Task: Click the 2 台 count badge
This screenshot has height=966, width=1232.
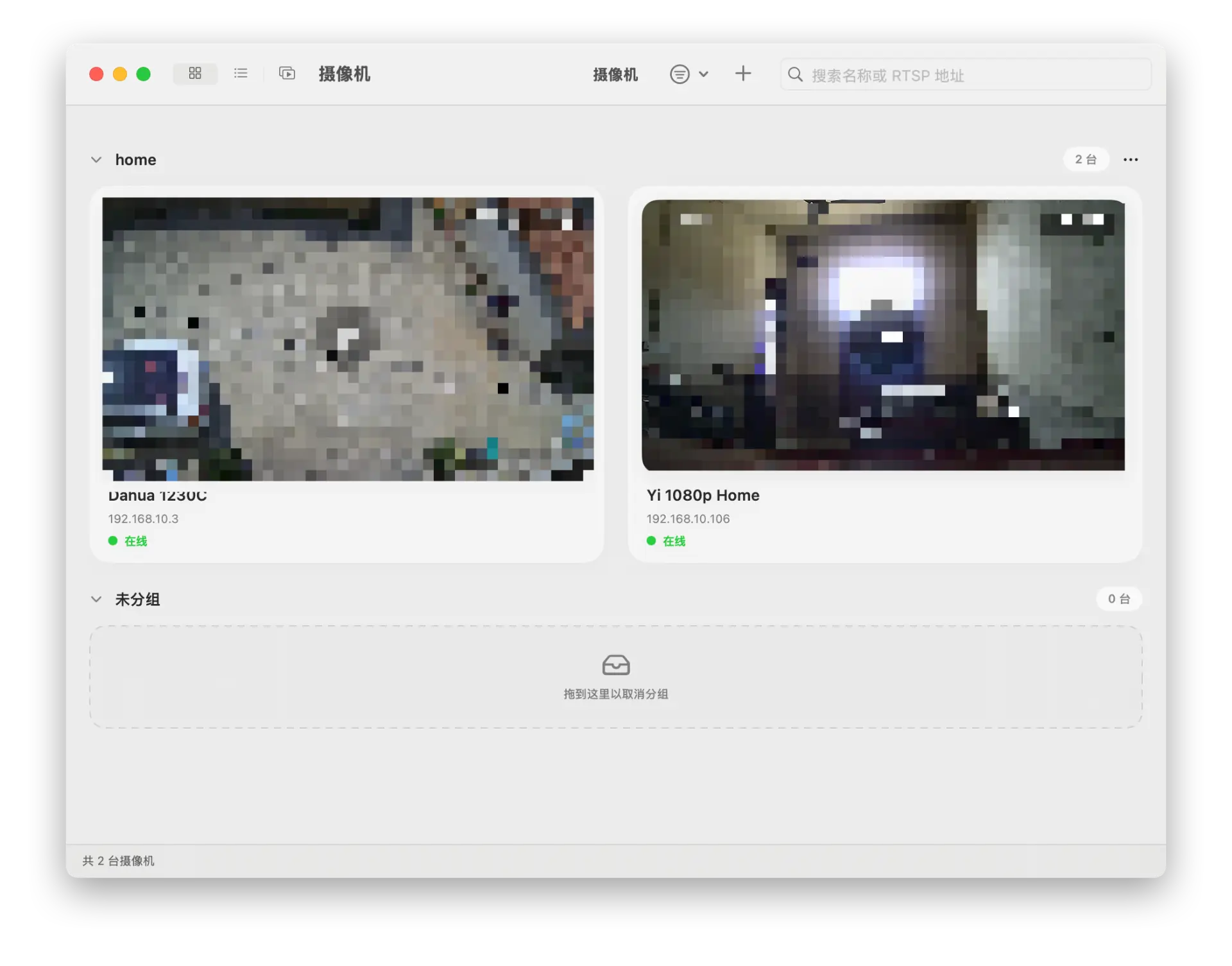Action: (x=1085, y=159)
